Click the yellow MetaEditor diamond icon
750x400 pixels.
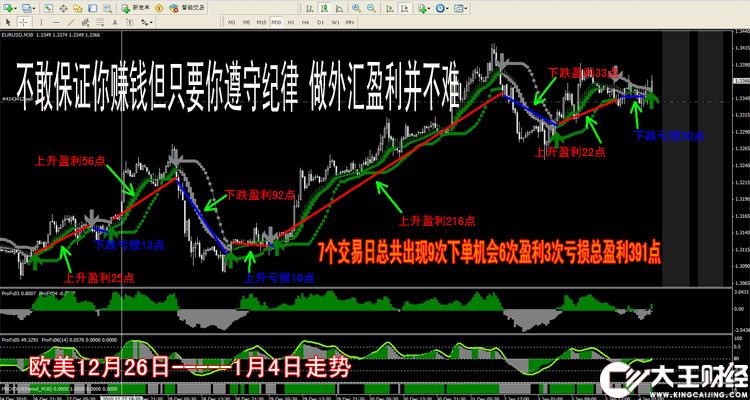coord(159,8)
